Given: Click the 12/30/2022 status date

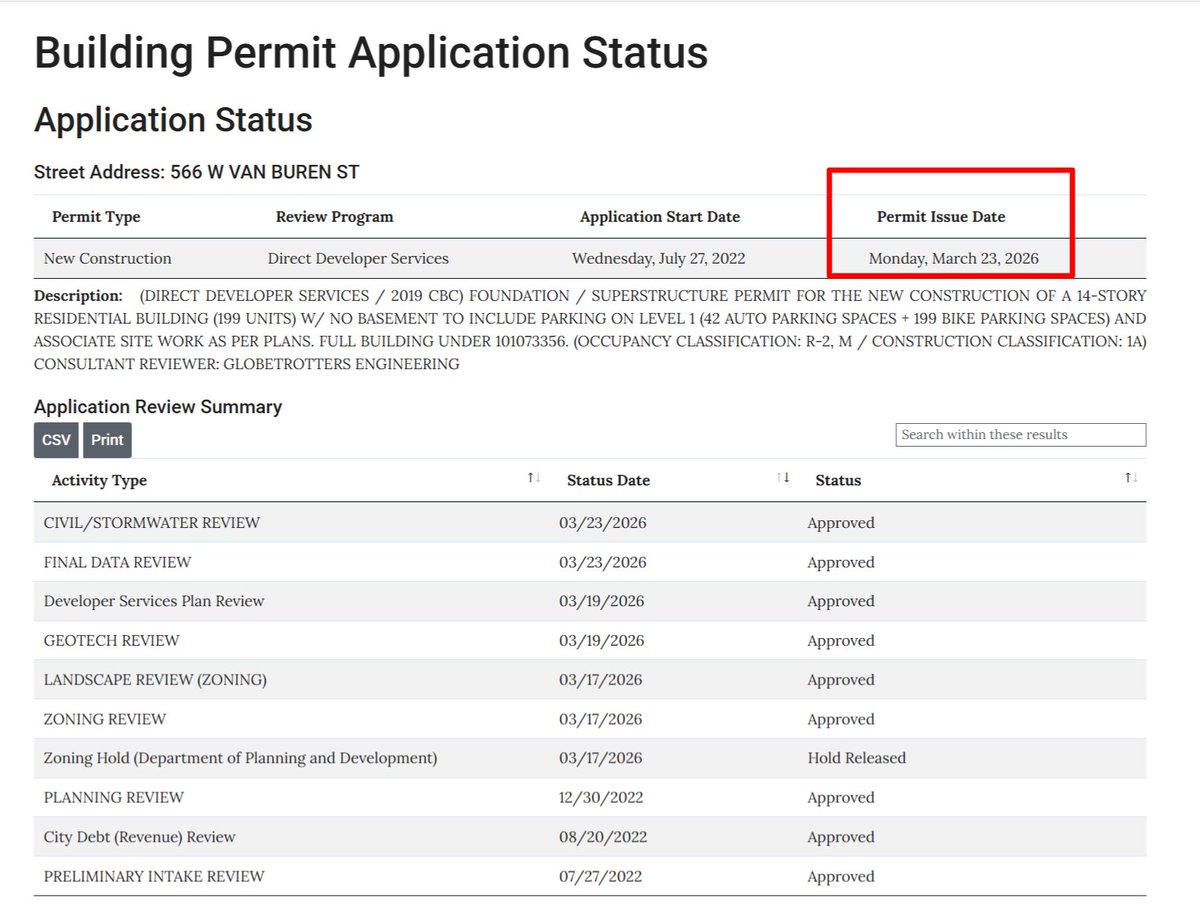Looking at the screenshot, I should coord(601,798).
